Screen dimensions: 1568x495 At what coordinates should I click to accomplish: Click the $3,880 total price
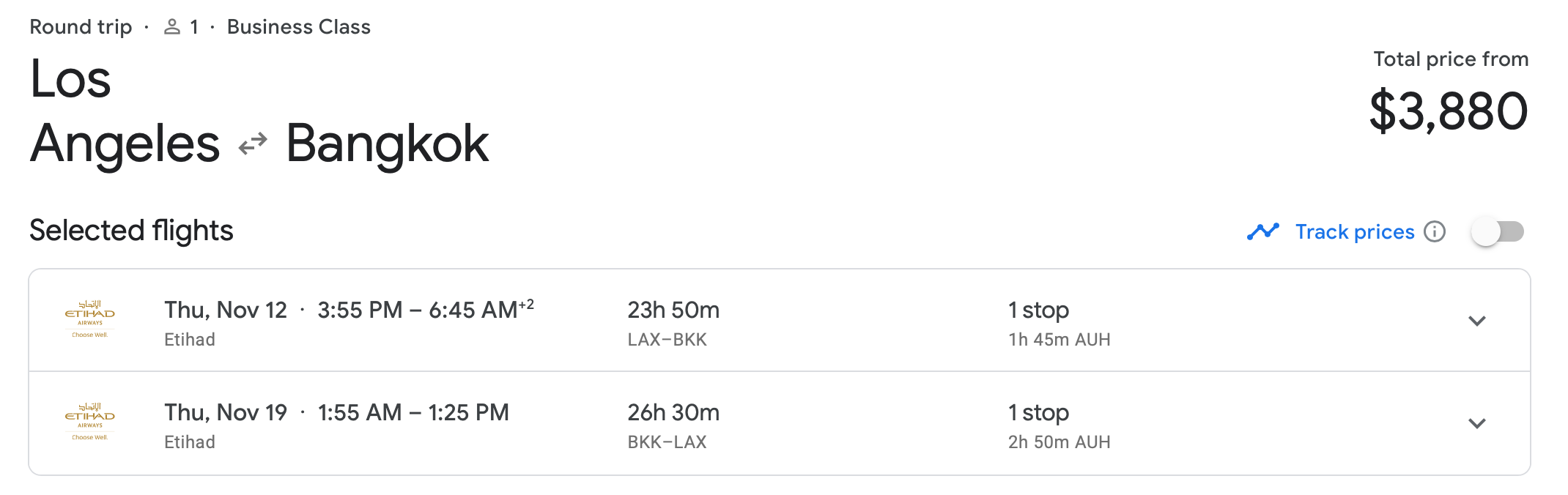coord(1449,111)
